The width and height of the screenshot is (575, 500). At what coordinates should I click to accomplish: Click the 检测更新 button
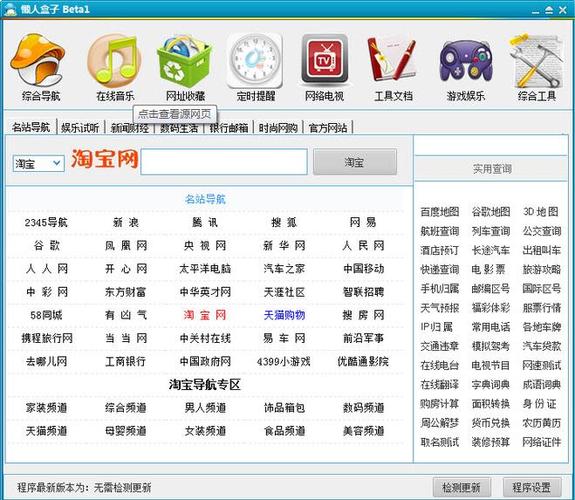tap(461, 488)
